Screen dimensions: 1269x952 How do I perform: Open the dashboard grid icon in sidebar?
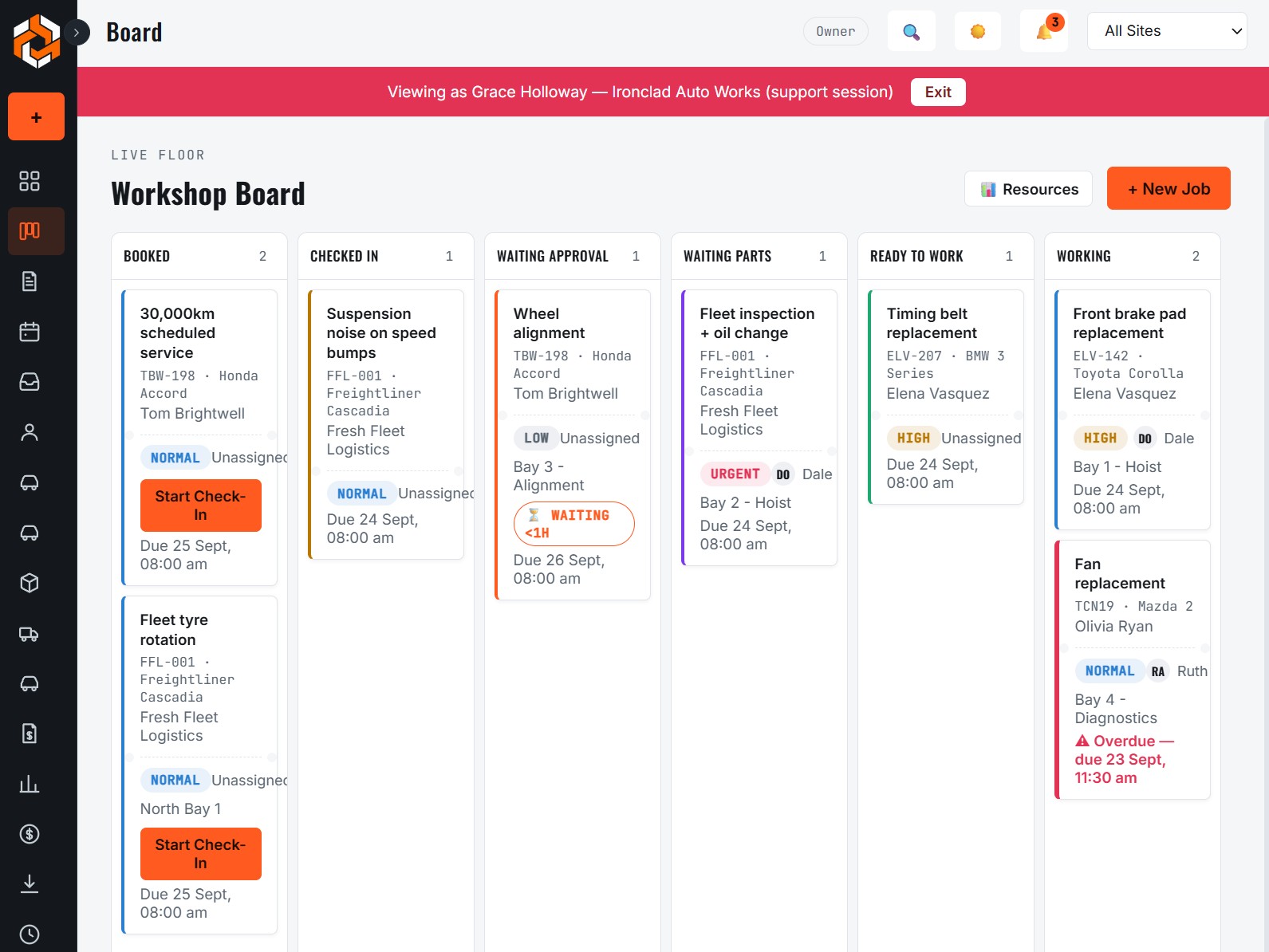30,181
